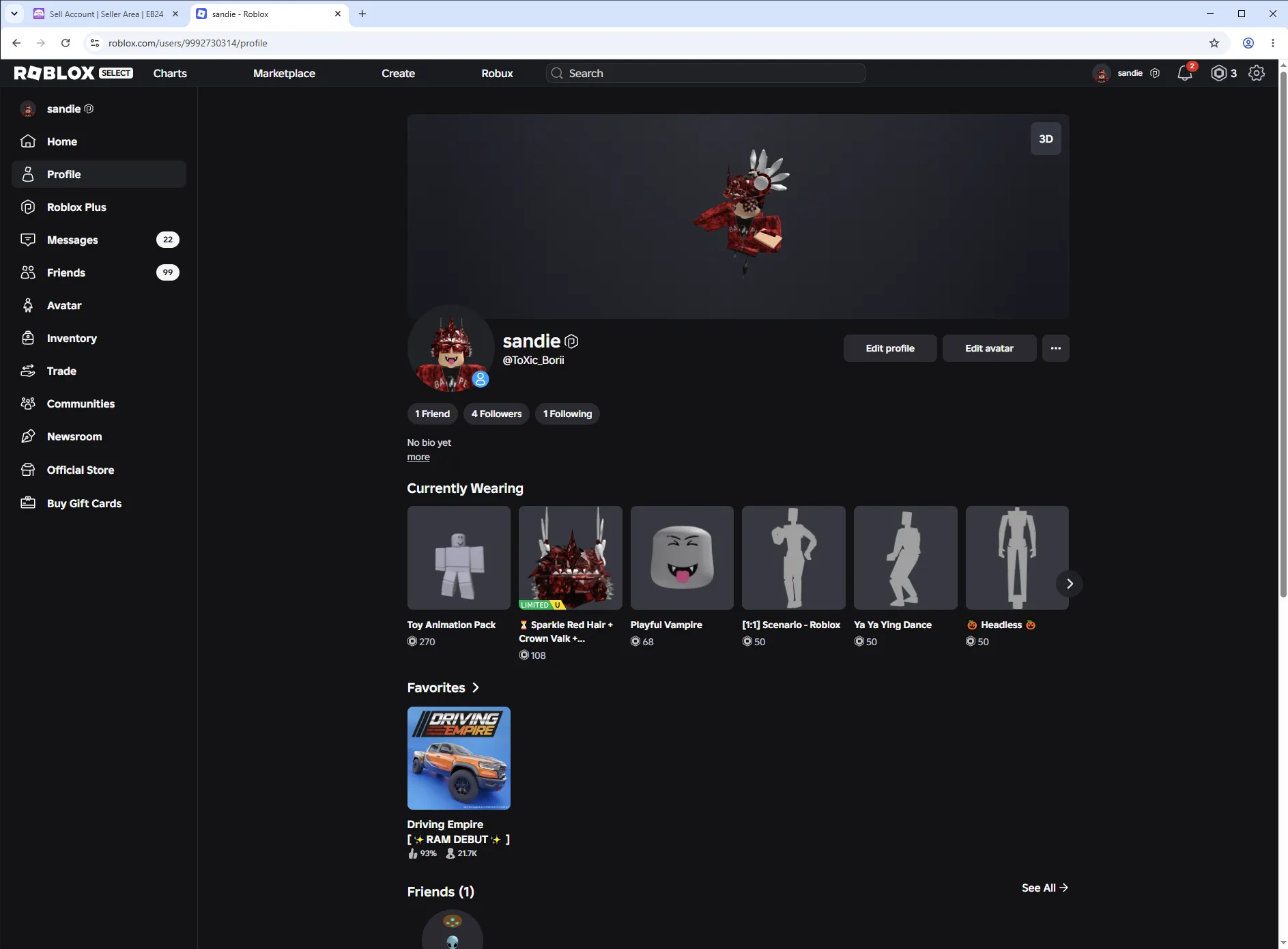
Task: Expand Favorites with the chevron
Action: (476, 688)
